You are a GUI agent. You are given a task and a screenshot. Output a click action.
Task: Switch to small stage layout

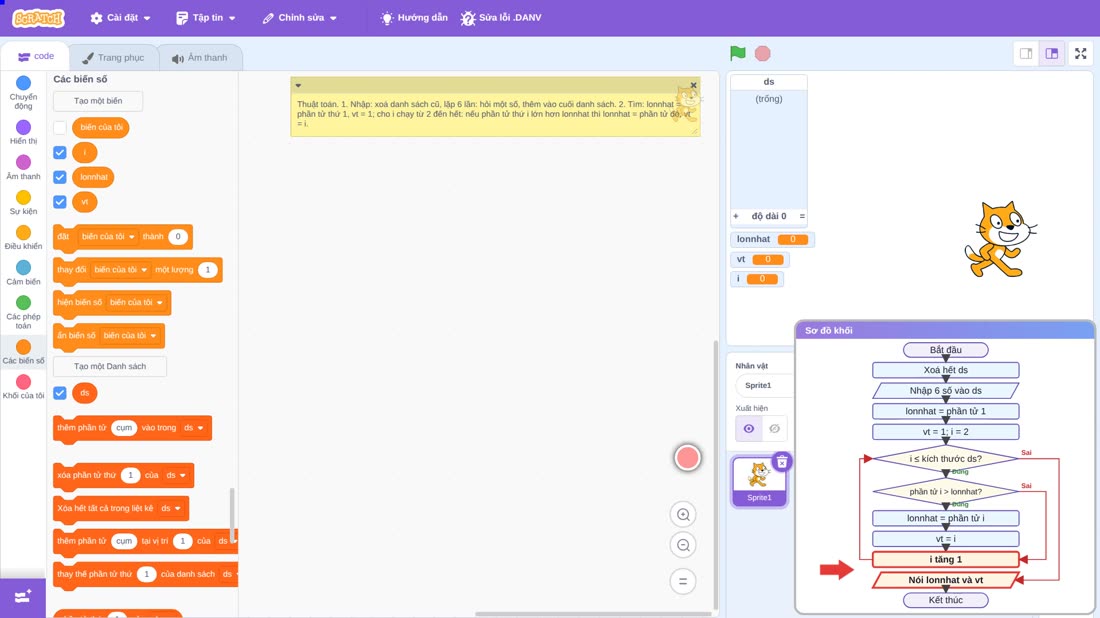pyautogui.click(x=1026, y=53)
